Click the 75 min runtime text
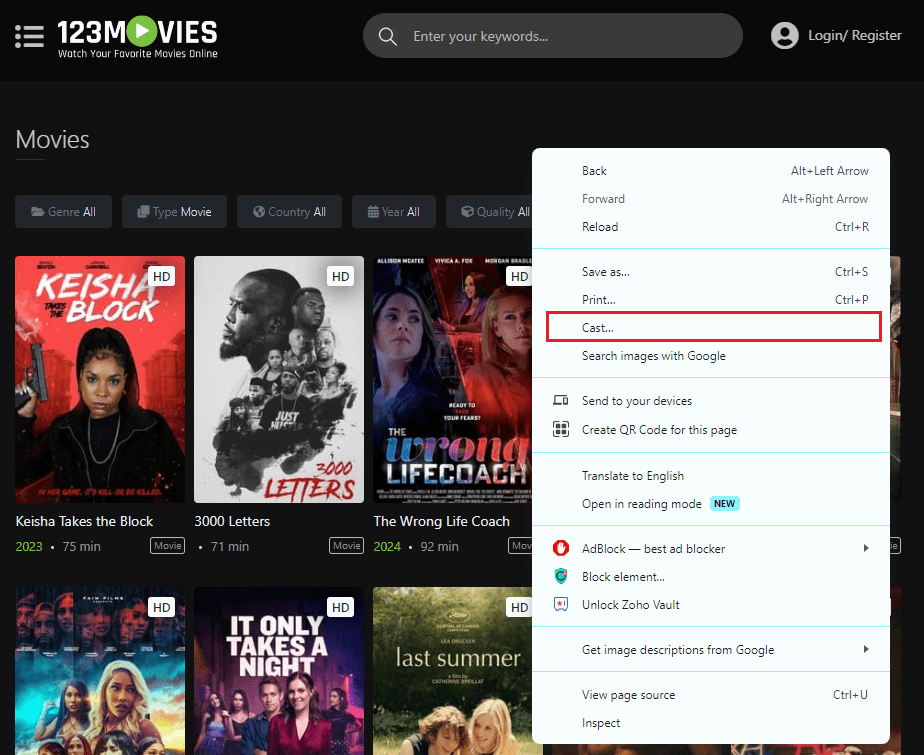924x755 pixels. (x=81, y=546)
